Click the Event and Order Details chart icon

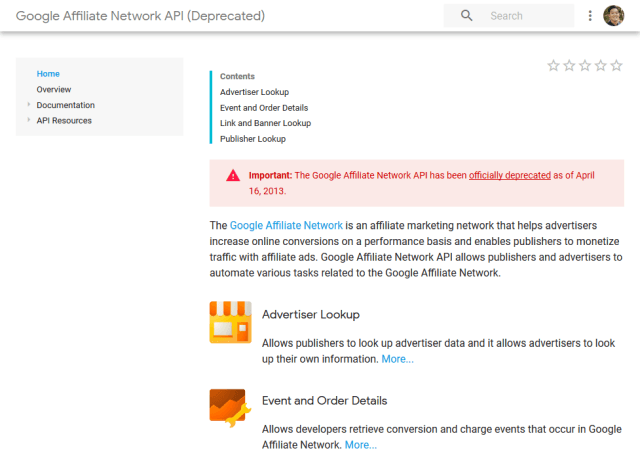(x=230, y=408)
